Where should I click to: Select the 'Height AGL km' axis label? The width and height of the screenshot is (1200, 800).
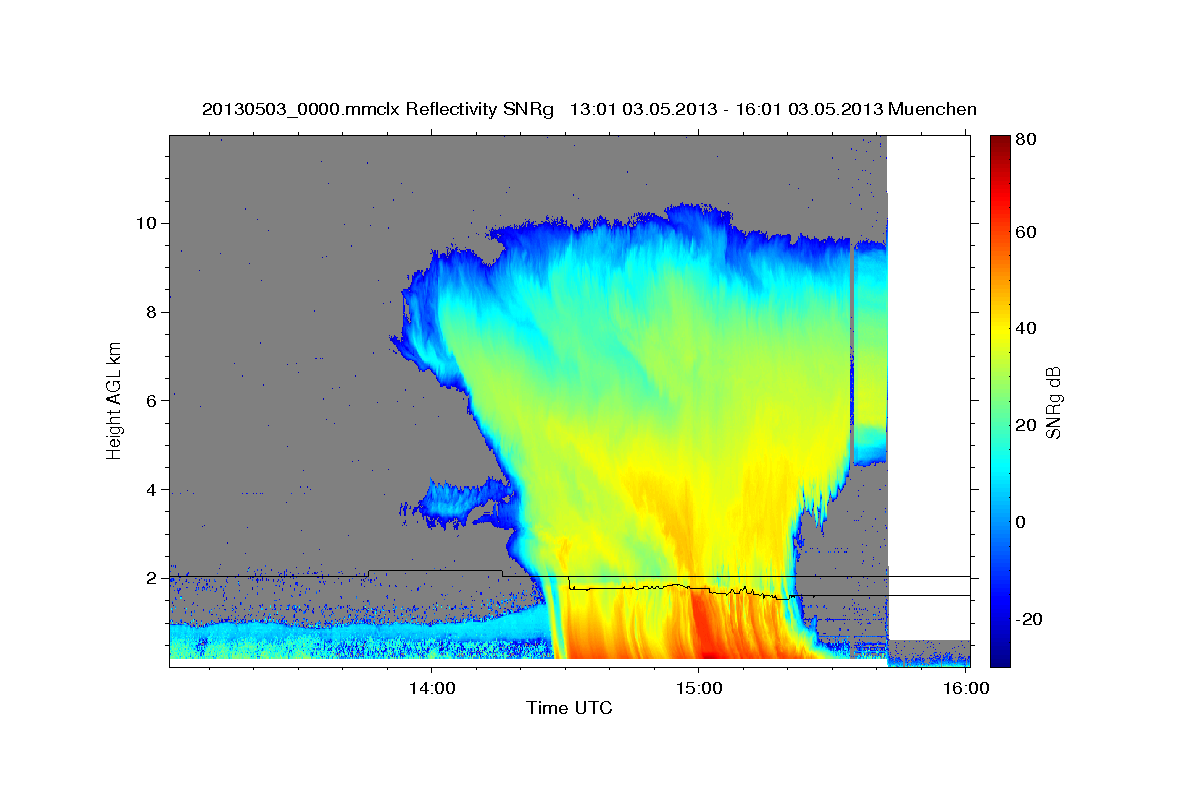pyautogui.click(x=114, y=400)
